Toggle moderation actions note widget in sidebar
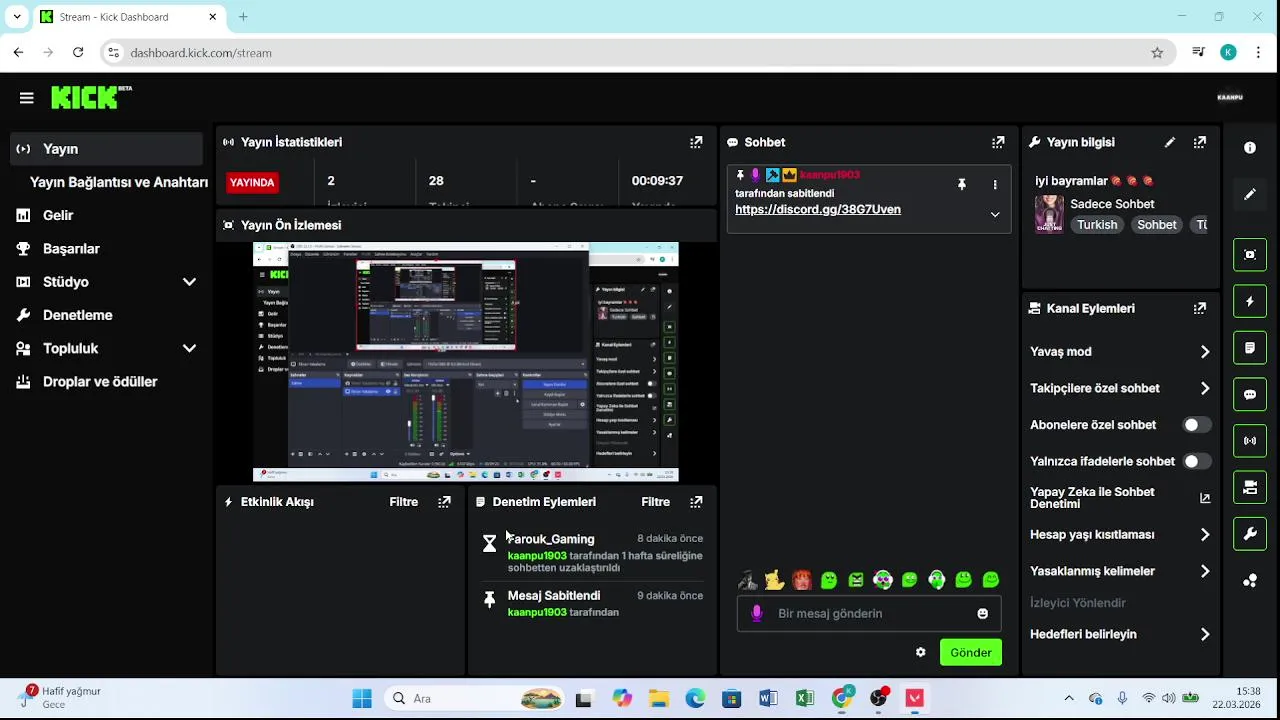 click(x=1250, y=348)
